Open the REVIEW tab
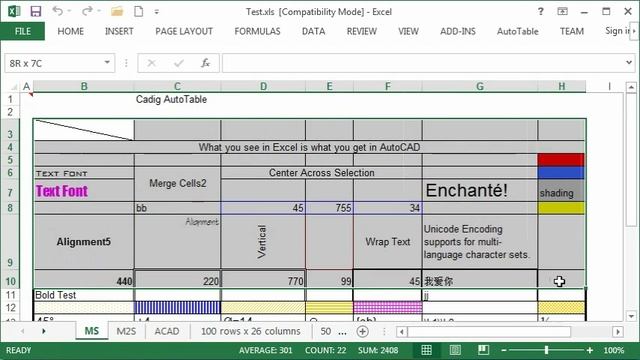This screenshot has height=360, width=640. click(362, 31)
